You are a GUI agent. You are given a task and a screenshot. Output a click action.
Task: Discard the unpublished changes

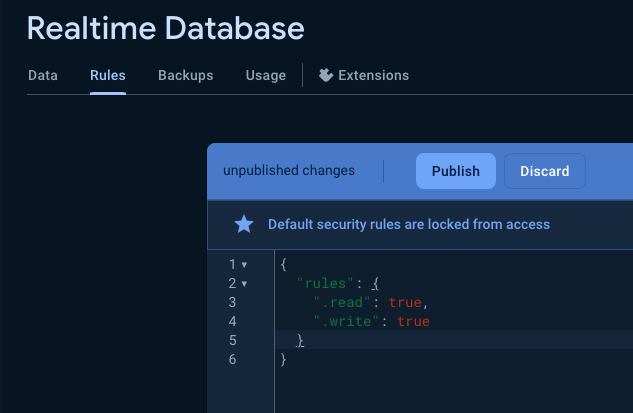(545, 171)
